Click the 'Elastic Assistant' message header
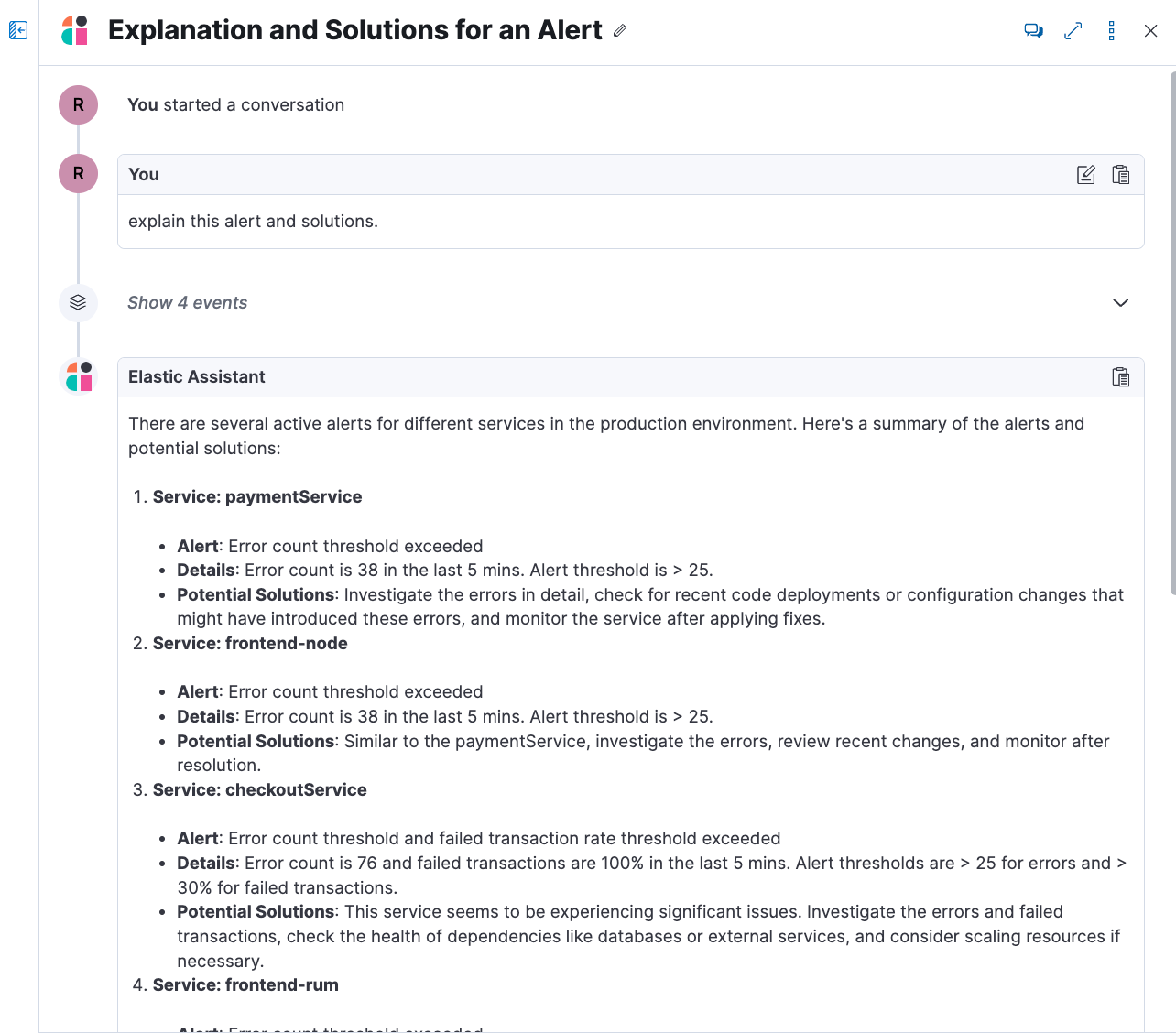This screenshot has width=1176, height=1033. pyautogui.click(x=197, y=377)
